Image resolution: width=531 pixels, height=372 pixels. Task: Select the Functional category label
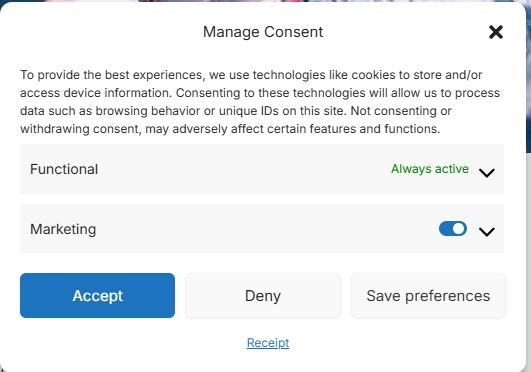pos(64,169)
